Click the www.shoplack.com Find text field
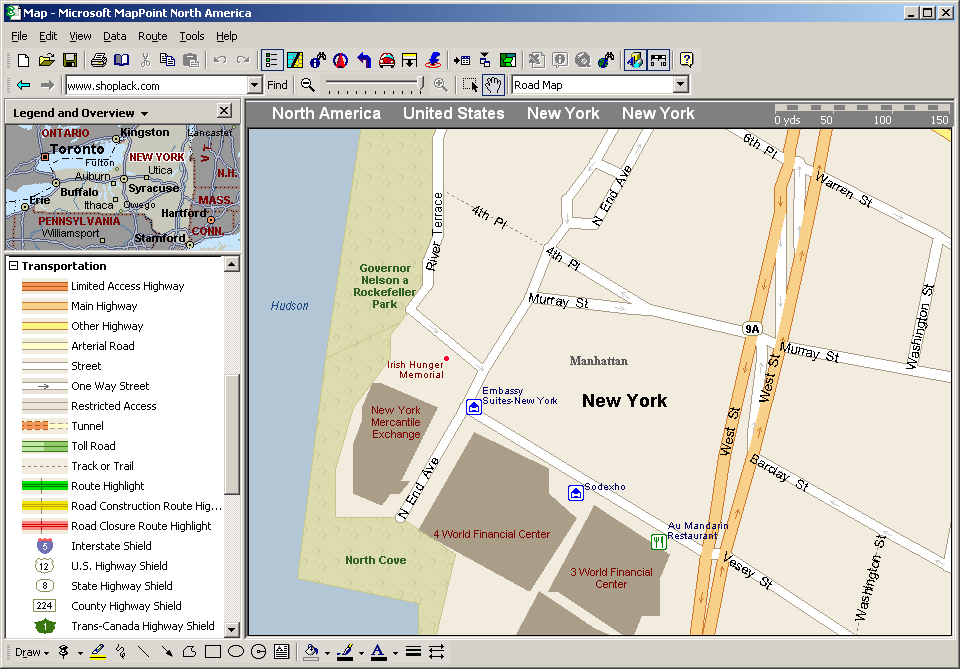This screenshot has width=960, height=669. (157, 85)
